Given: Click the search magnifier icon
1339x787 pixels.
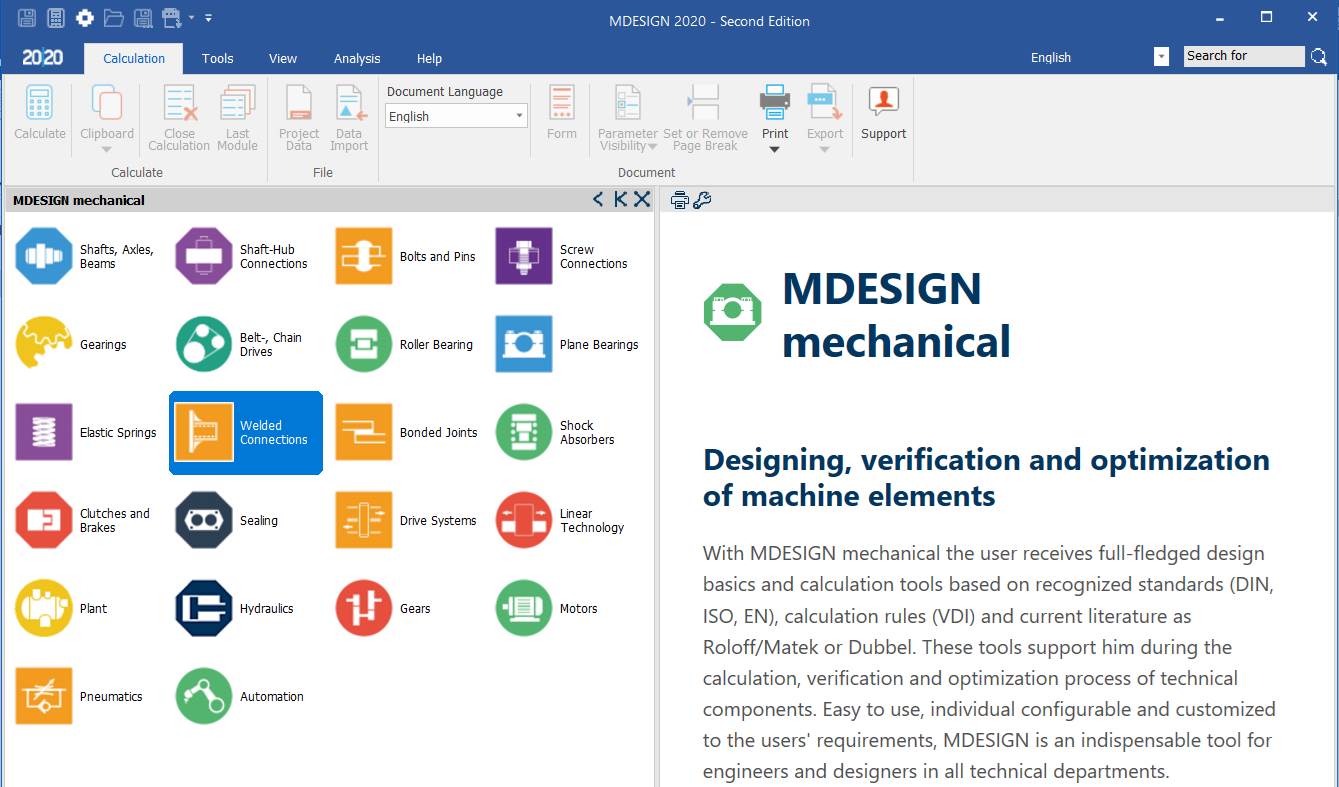Looking at the screenshot, I should pyautogui.click(x=1320, y=57).
